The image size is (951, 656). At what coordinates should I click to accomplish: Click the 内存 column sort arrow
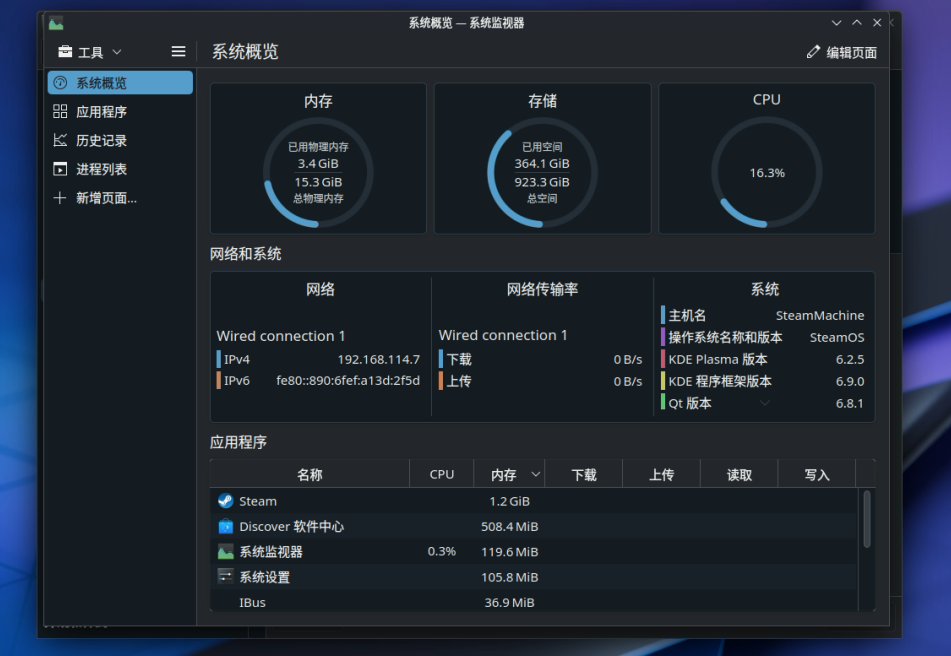tap(536, 474)
